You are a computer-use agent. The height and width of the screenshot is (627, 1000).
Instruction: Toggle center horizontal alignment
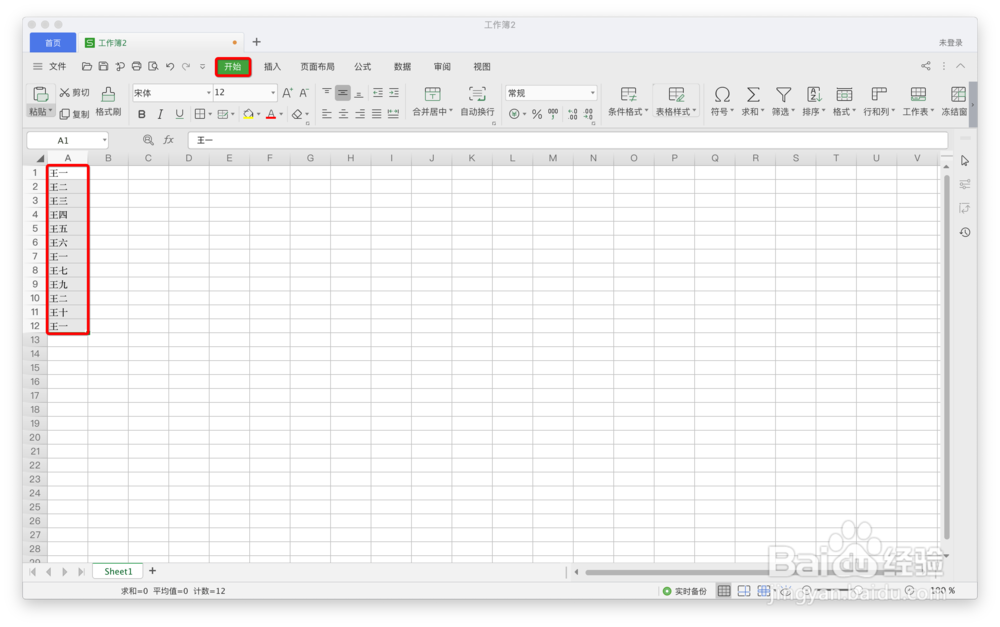coord(343,114)
